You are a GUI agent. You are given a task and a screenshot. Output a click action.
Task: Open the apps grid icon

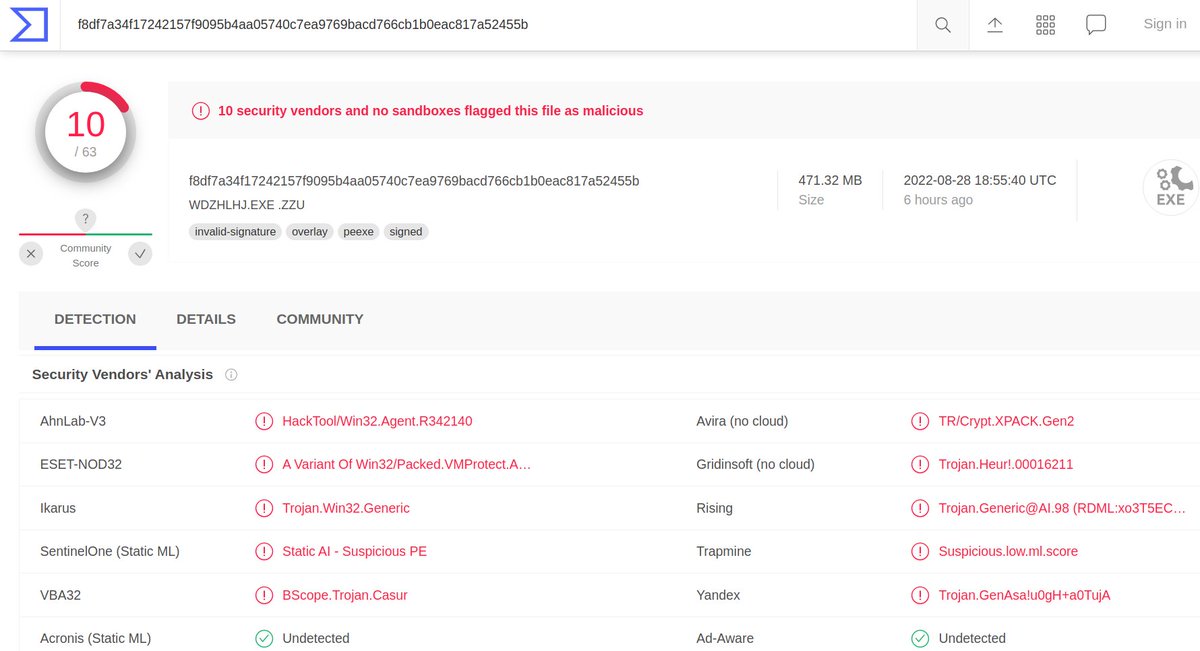(x=1046, y=25)
